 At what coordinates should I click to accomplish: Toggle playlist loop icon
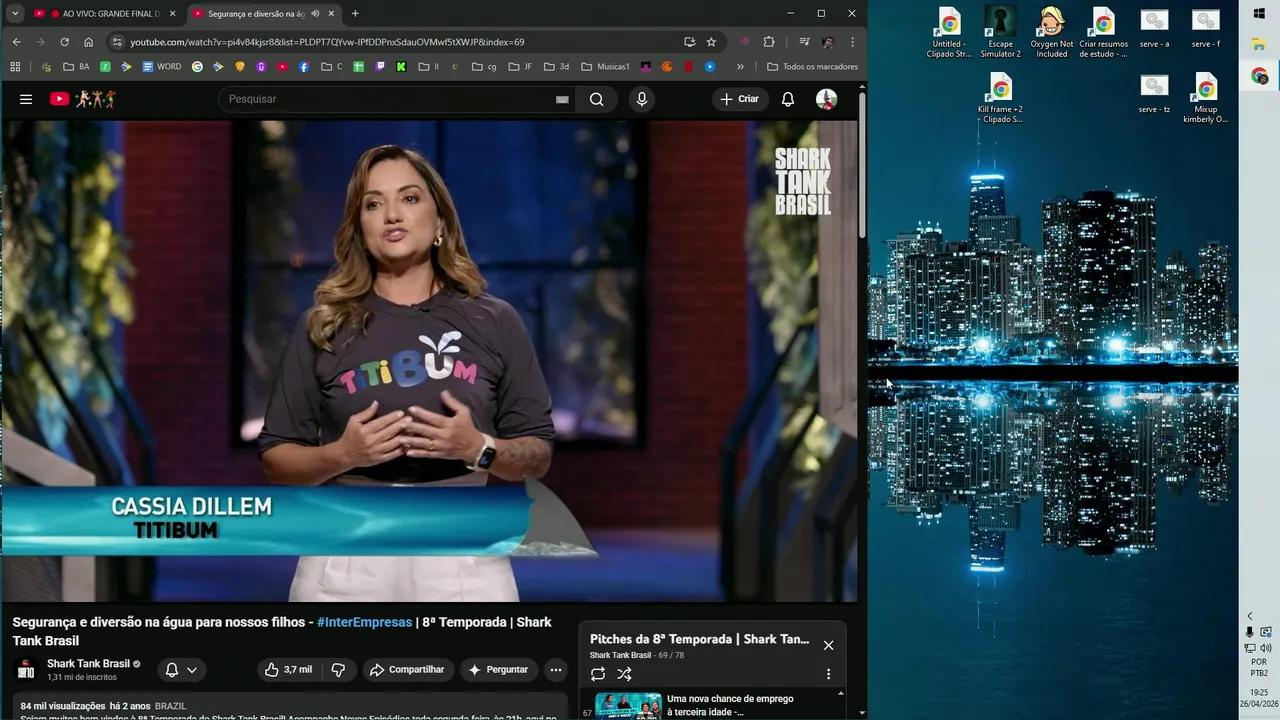pos(598,674)
